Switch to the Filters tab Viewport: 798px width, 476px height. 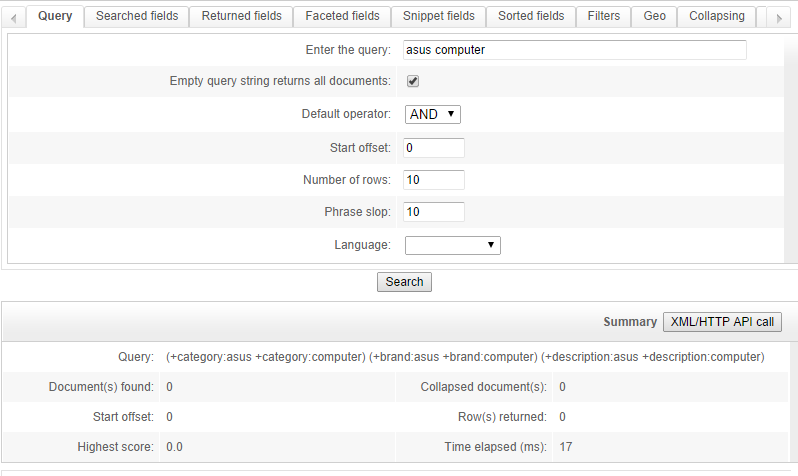tap(604, 16)
